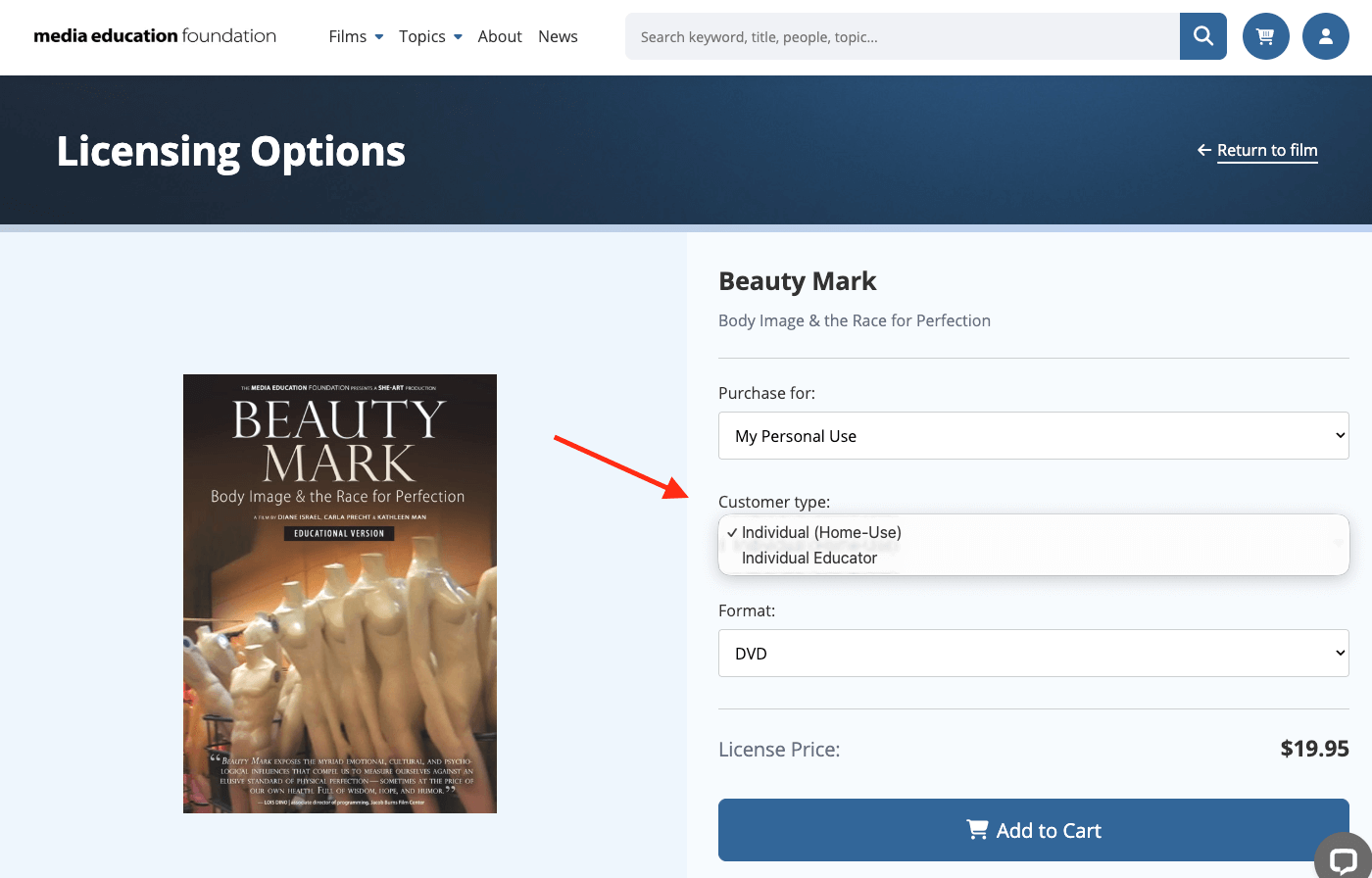The width and height of the screenshot is (1372, 878).
Task: Click the Beauty Mark poster image
Action: (x=340, y=593)
